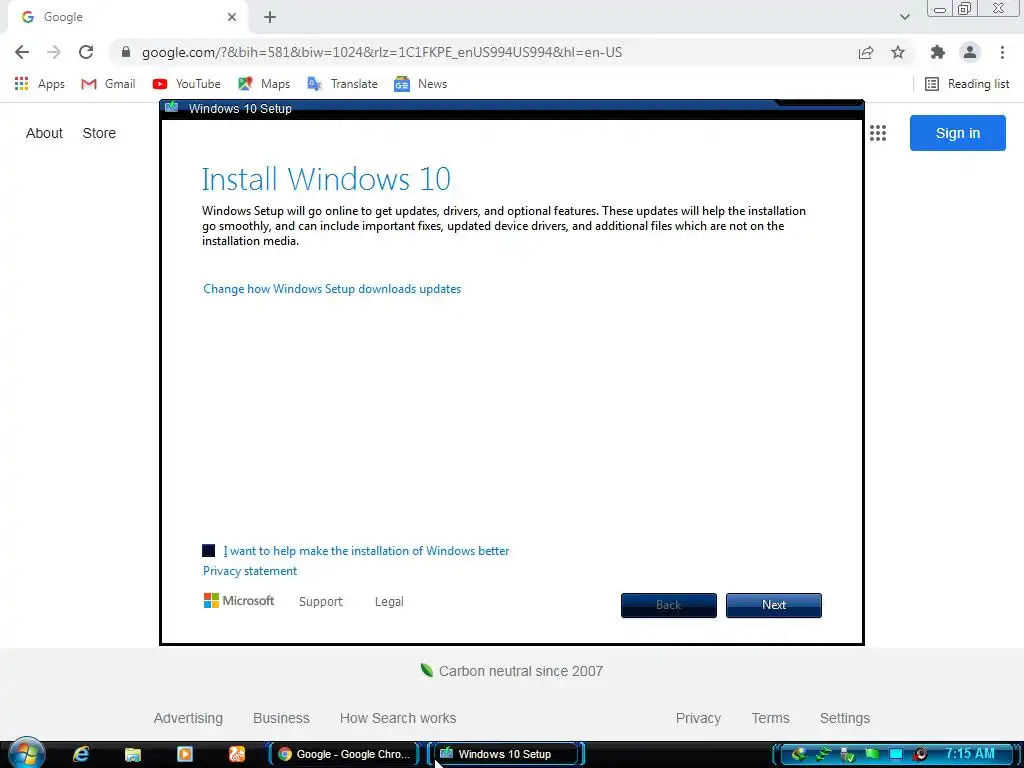
Task: Open the Google Store link
Action: 99,133
